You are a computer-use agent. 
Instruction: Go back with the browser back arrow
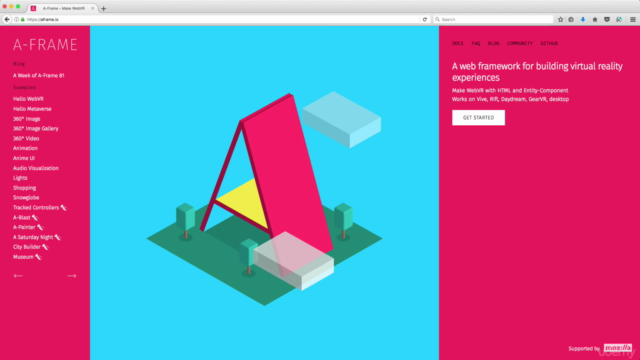click(7, 19)
